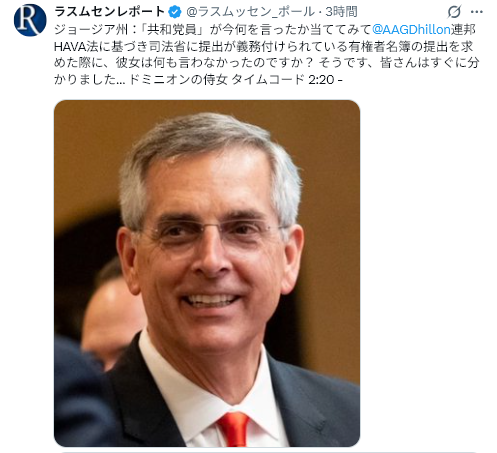
Task: Enlarge the attached photo of the smiling man
Action: [x=207, y=273]
